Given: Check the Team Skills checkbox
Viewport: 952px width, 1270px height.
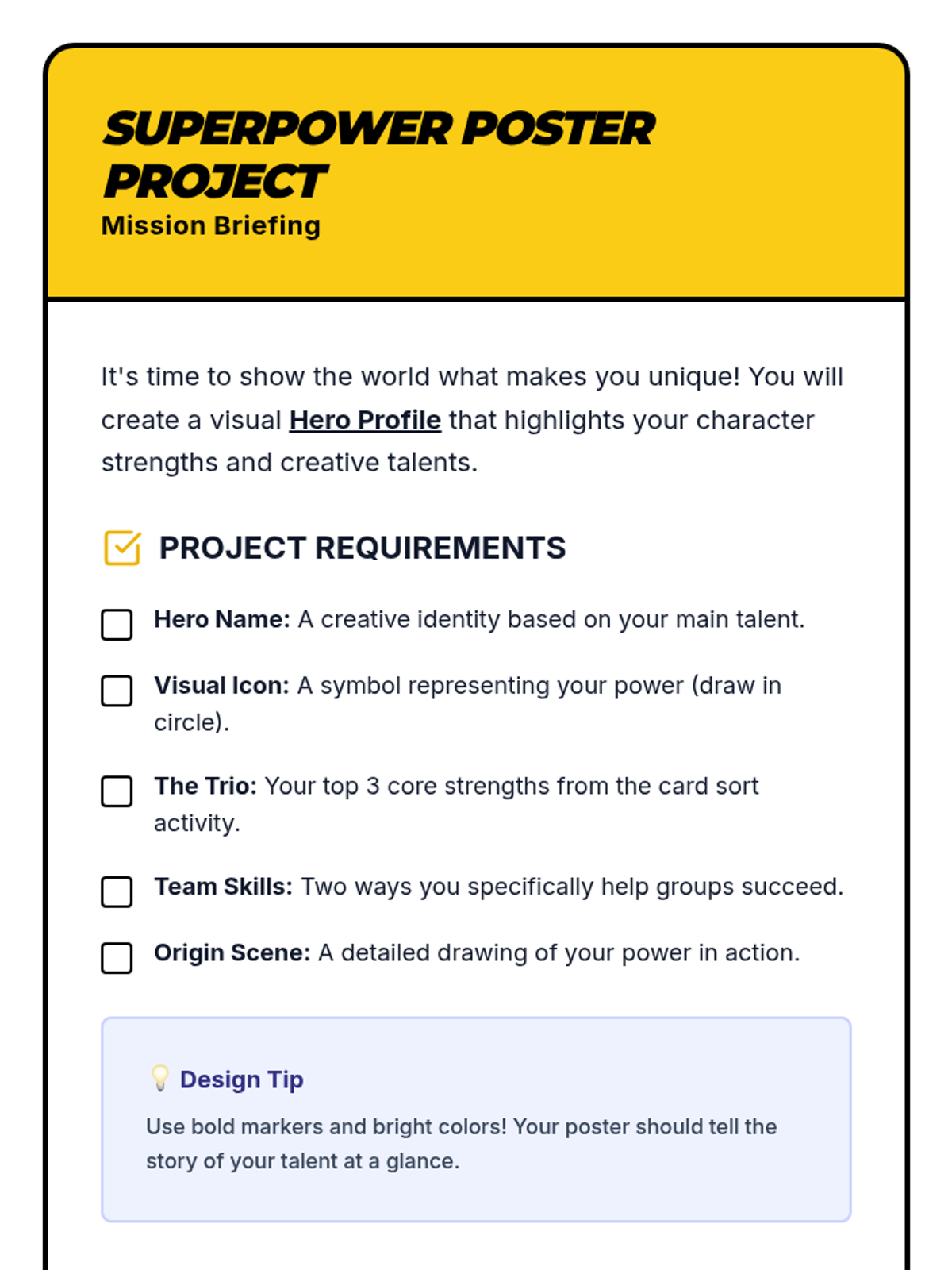Looking at the screenshot, I should (x=117, y=892).
